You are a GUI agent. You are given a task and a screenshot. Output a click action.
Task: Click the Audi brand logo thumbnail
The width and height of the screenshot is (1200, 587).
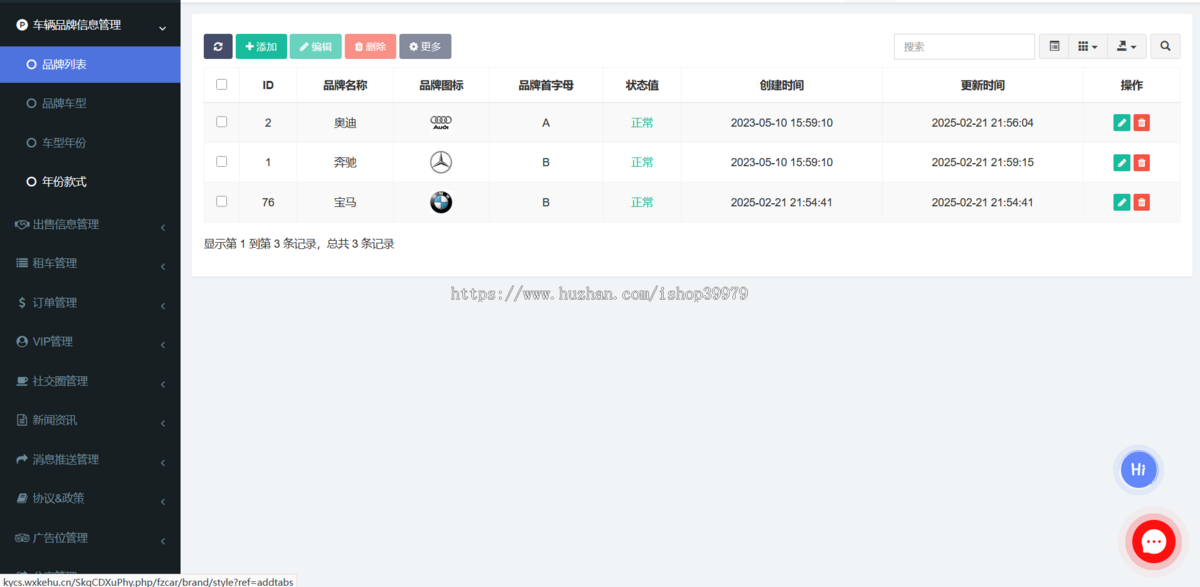coord(441,122)
